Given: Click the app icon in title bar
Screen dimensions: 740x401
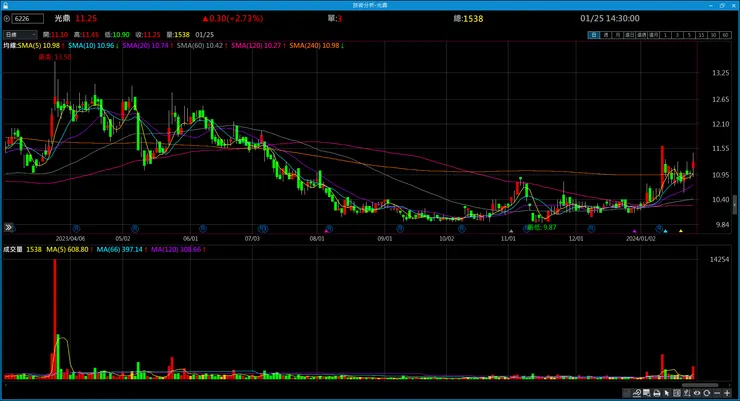Looking at the screenshot, I should 5,5.
